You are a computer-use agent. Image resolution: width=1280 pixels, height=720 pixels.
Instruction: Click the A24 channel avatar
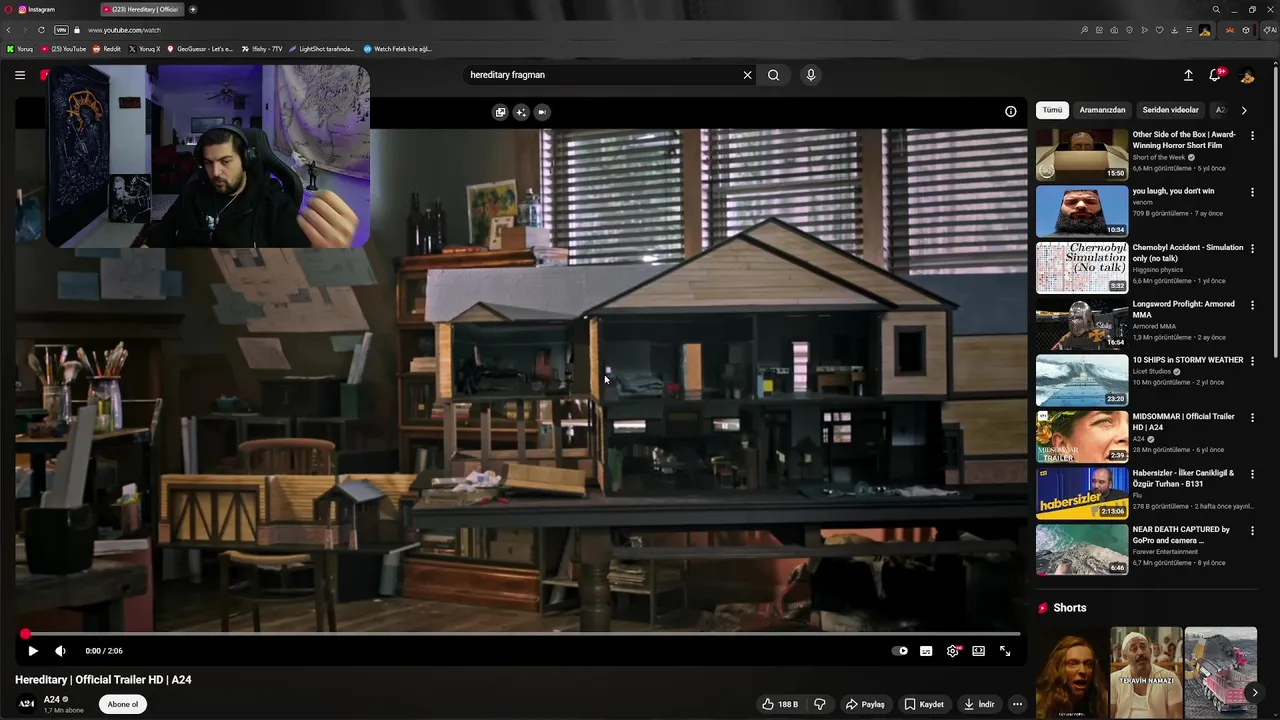tap(27, 704)
